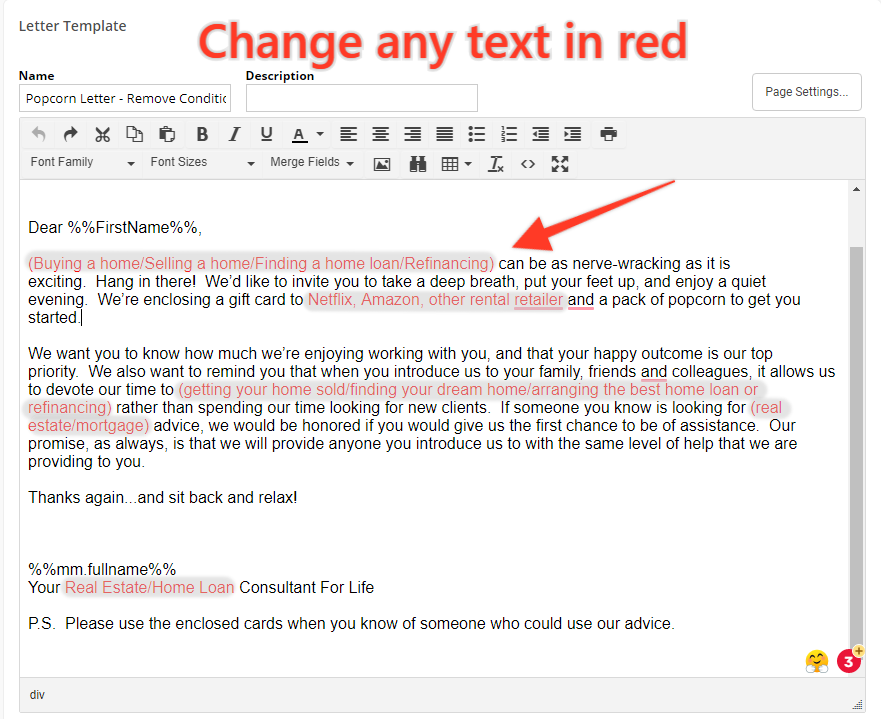
Task: Grab the editor resize handle
Action: [858, 704]
